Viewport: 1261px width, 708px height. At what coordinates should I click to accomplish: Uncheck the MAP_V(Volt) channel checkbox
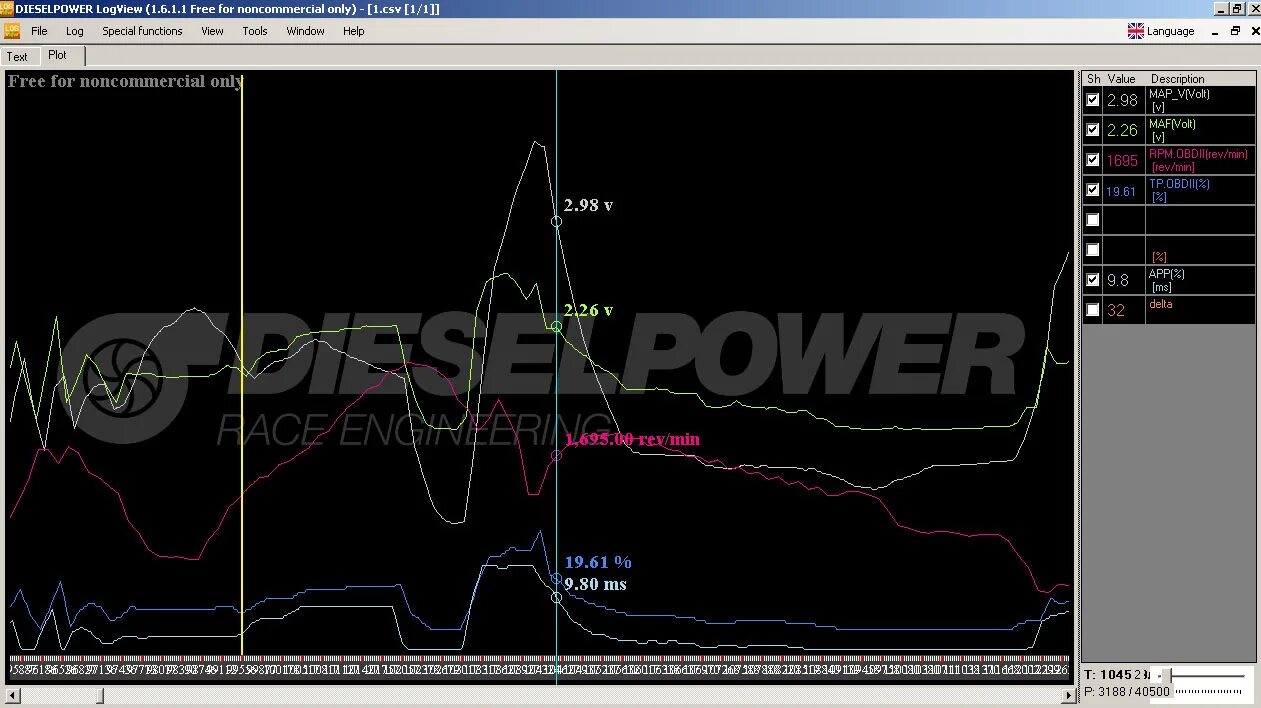pos(1093,100)
